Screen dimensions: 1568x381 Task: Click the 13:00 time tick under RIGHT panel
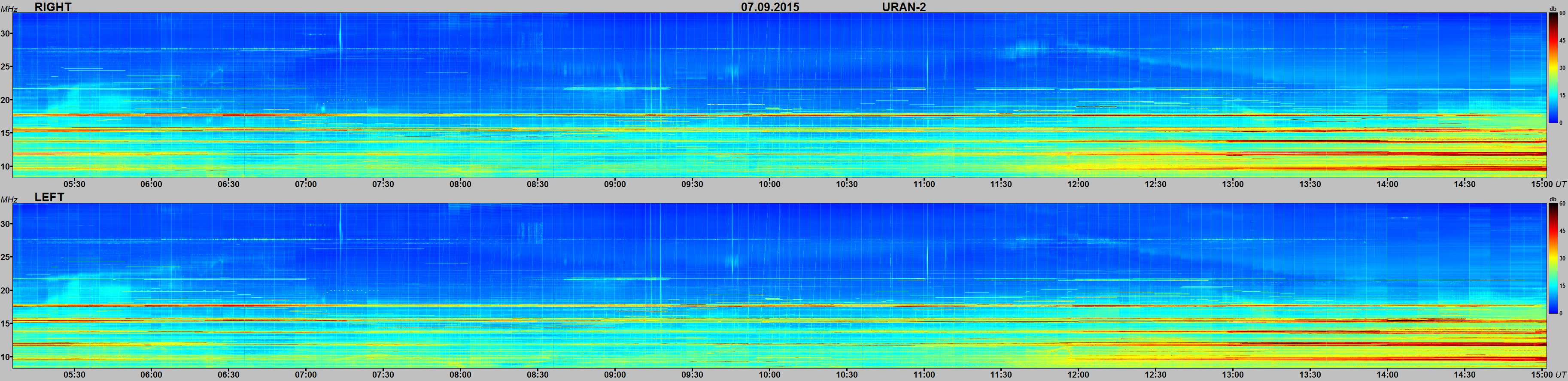pyautogui.click(x=1233, y=184)
